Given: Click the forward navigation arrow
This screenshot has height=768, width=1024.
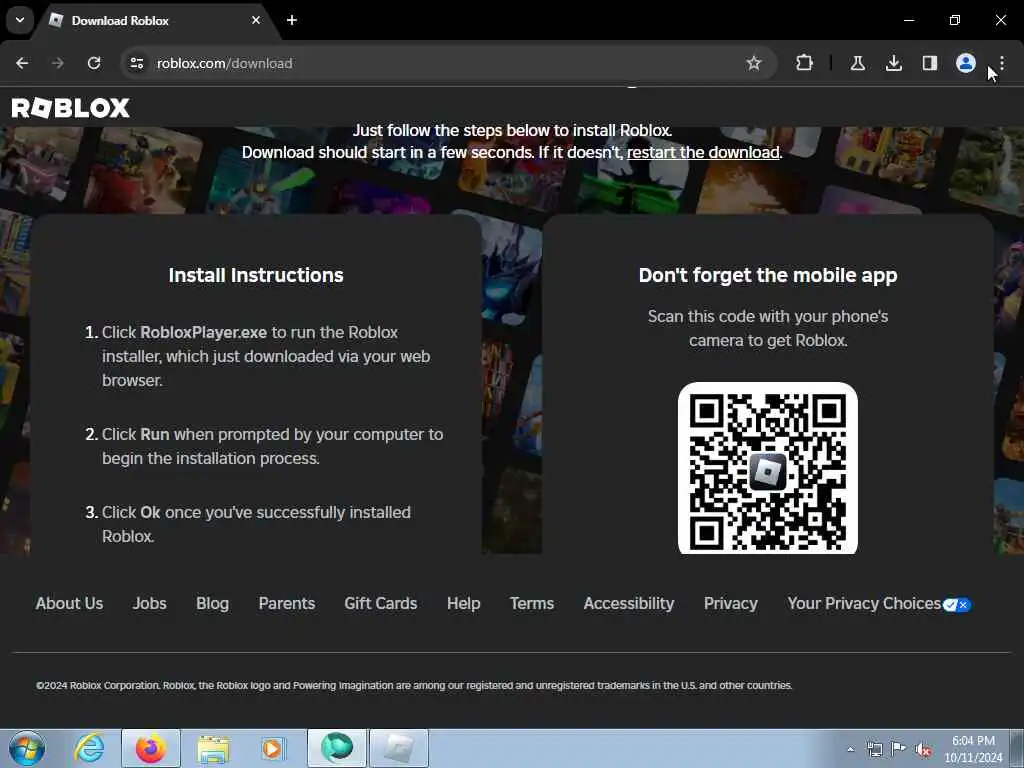Looking at the screenshot, I should coord(58,63).
